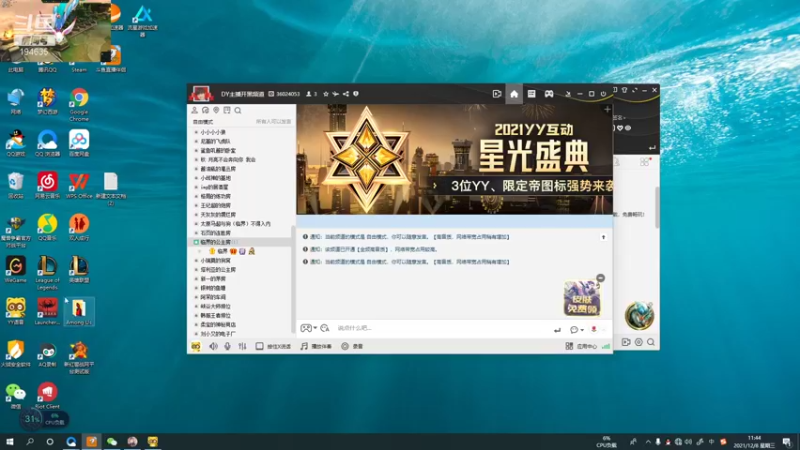The image size is (800, 450).
Task: Open the list view icon in YY title bar
Action: pos(531,94)
